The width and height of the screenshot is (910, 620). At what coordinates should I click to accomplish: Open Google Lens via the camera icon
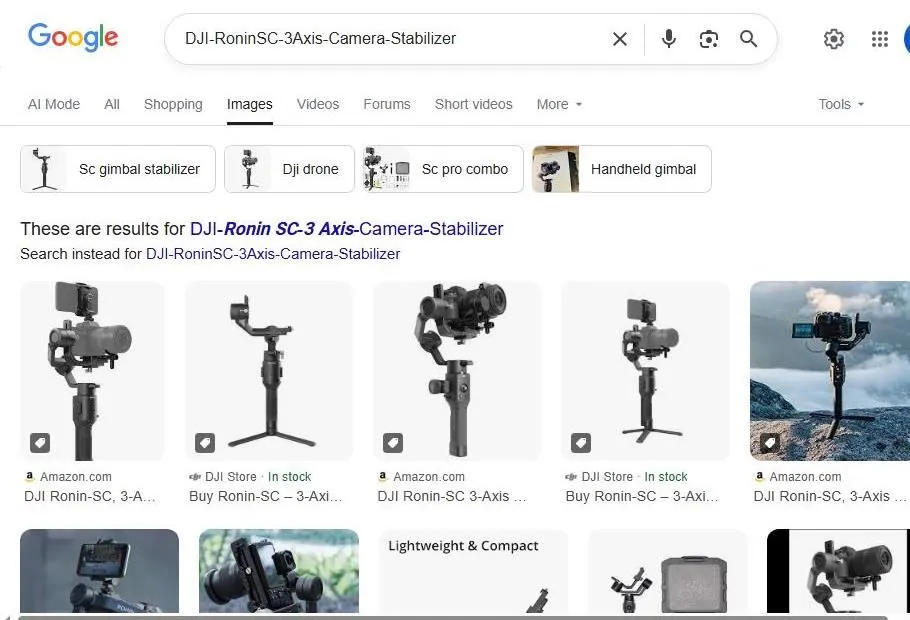tap(709, 39)
